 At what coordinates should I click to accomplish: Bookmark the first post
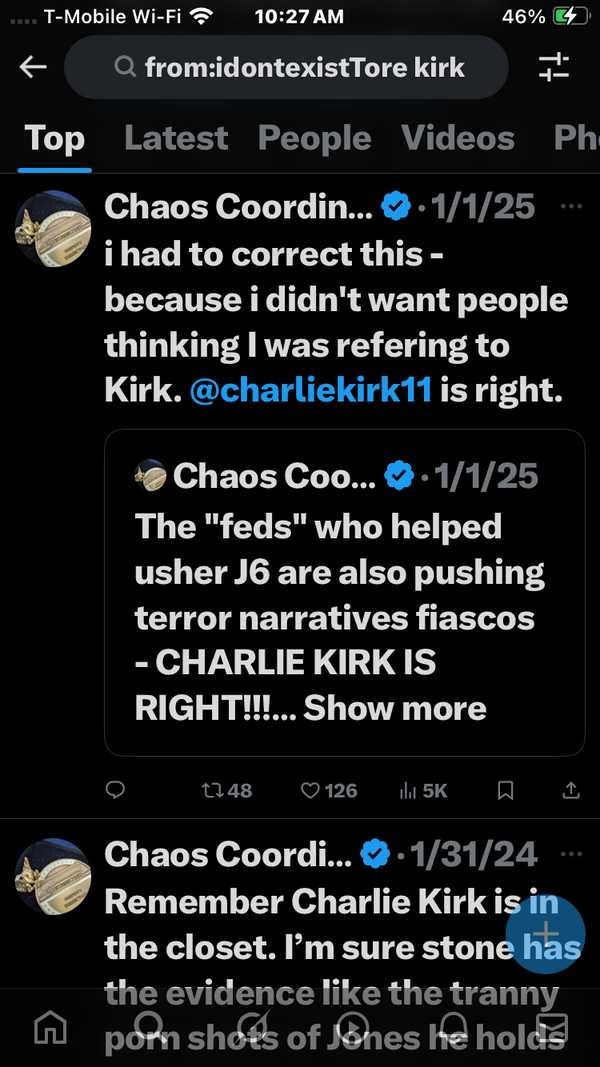click(506, 790)
